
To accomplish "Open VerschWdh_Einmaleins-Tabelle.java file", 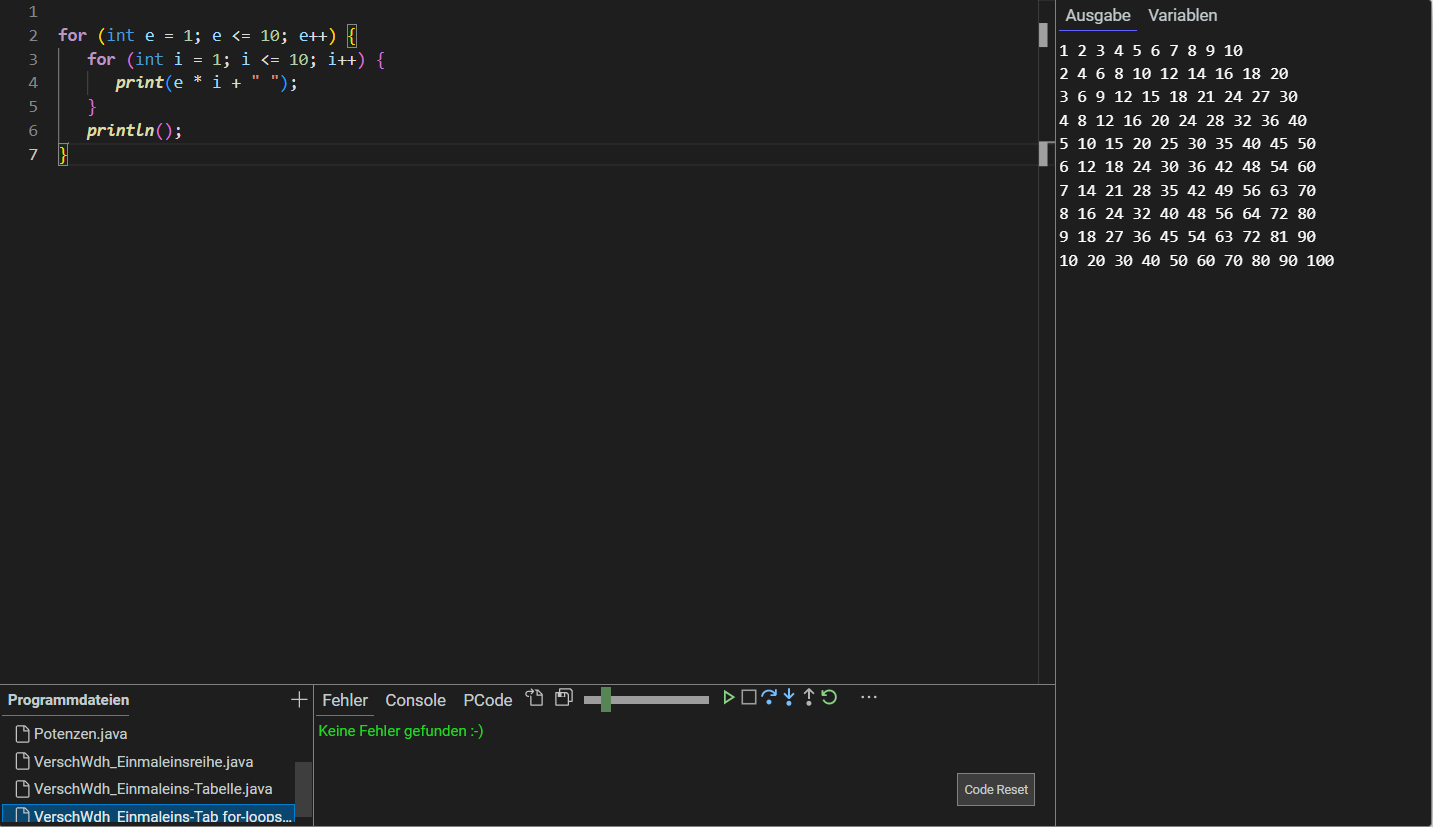I will (152, 789).
